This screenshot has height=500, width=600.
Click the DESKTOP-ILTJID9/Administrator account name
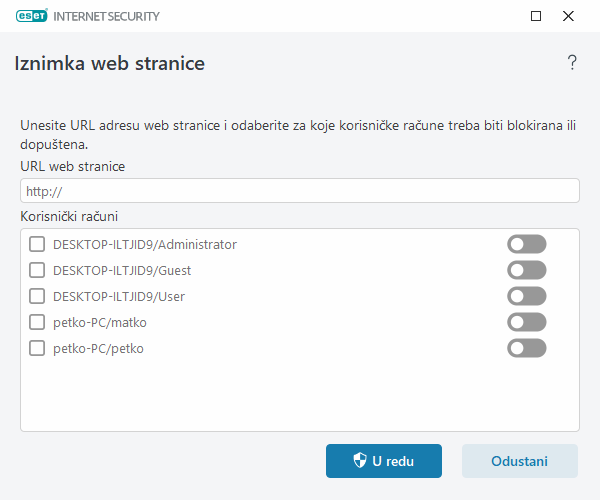click(x=145, y=244)
